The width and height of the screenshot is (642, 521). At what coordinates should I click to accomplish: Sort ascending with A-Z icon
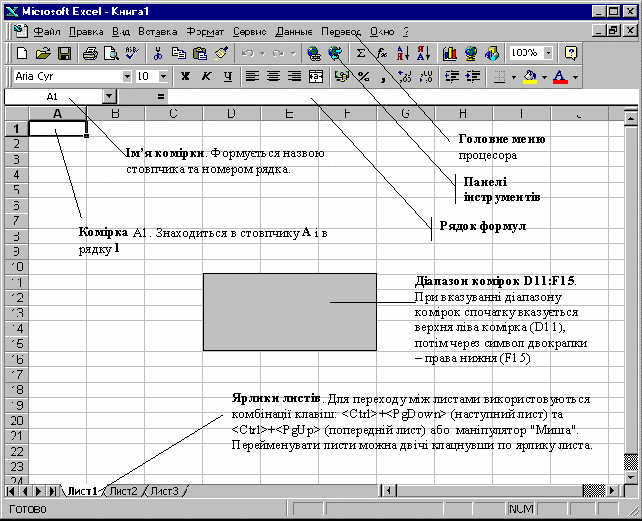(403, 53)
